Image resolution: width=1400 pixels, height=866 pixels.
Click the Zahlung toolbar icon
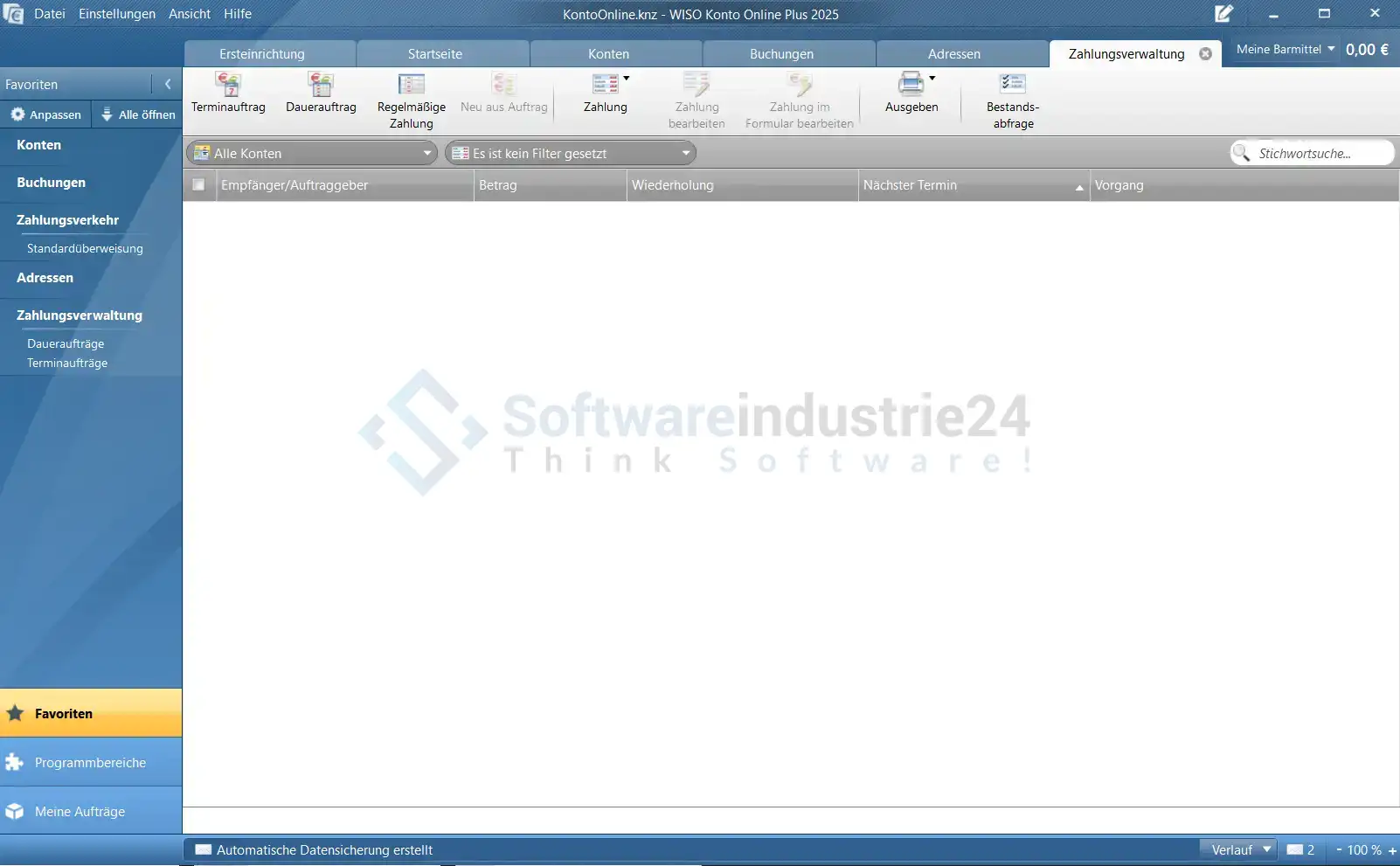605,85
